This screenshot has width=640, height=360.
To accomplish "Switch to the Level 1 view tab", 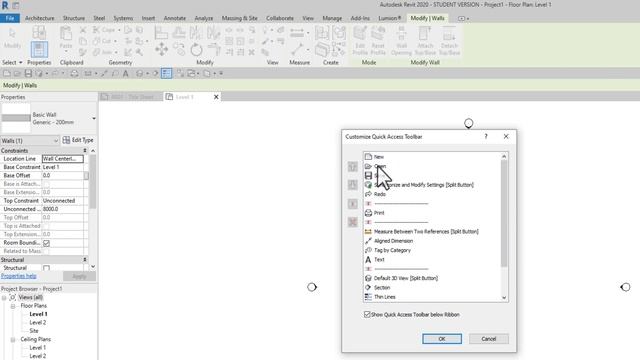I will pos(184,97).
